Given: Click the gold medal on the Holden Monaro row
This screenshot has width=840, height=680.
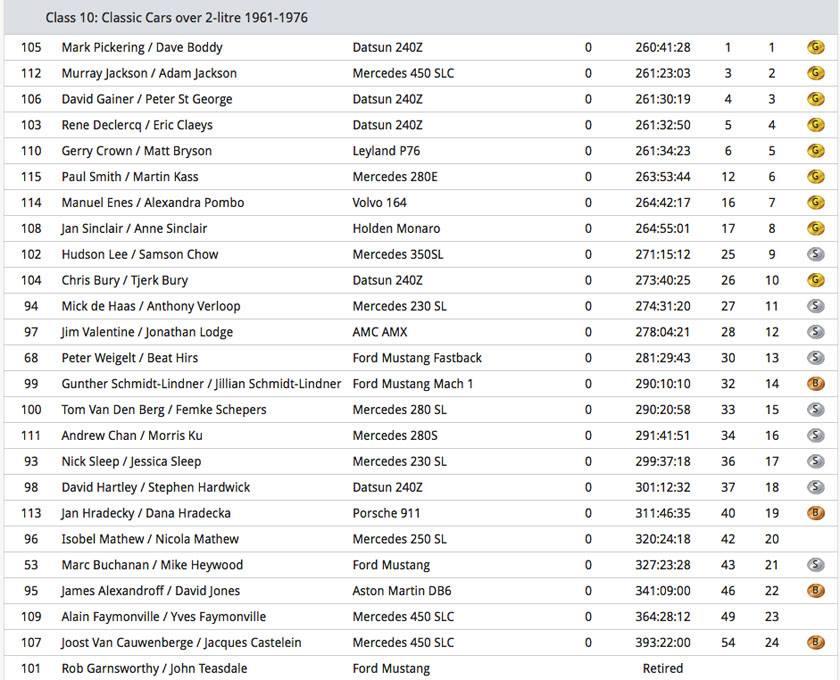Looking at the screenshot, I should coord(815,228).
